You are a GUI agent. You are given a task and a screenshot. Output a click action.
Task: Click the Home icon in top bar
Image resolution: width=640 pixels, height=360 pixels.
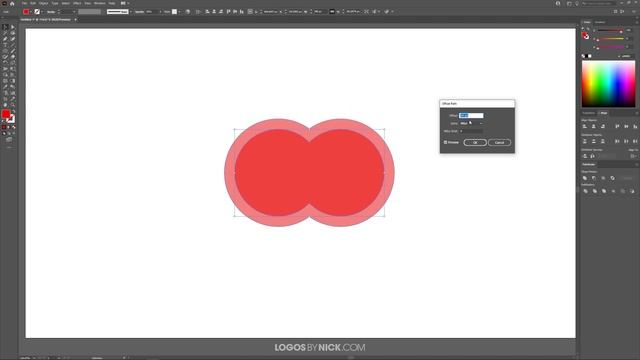coord(12,4)
